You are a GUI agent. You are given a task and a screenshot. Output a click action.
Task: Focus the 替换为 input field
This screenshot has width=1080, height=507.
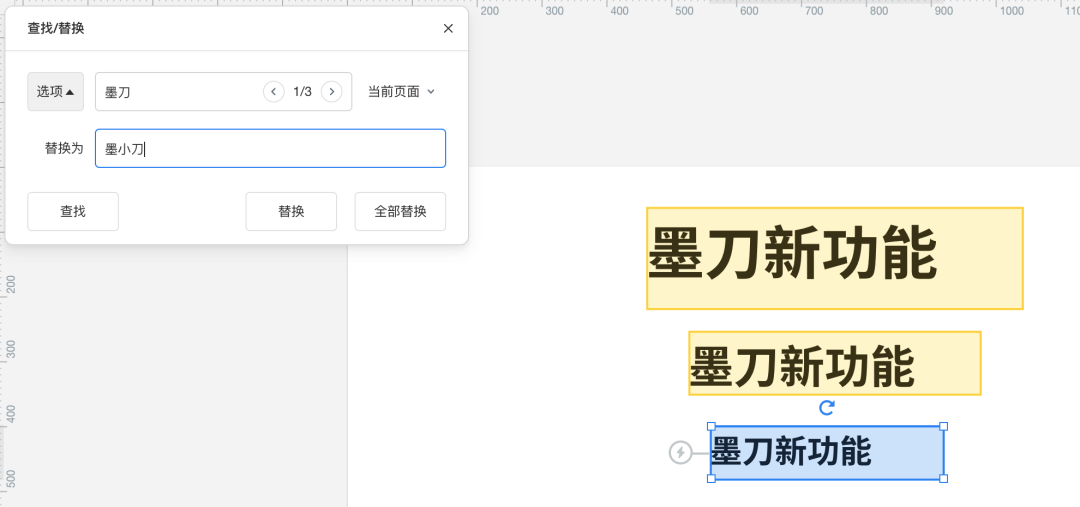click(x=271, y=148)
